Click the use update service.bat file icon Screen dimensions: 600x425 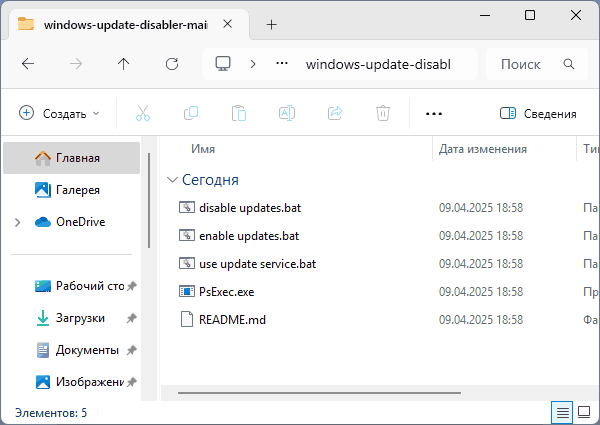[x=187, y=264]
